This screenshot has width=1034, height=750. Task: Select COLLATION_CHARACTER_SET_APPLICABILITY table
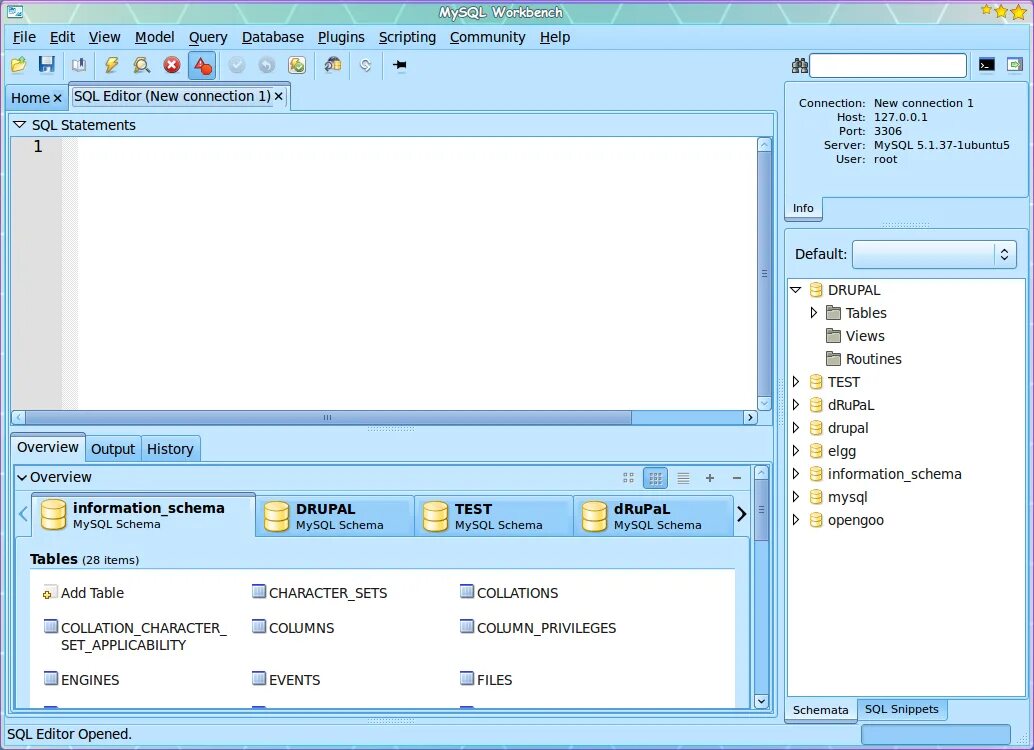click(135, 637)
